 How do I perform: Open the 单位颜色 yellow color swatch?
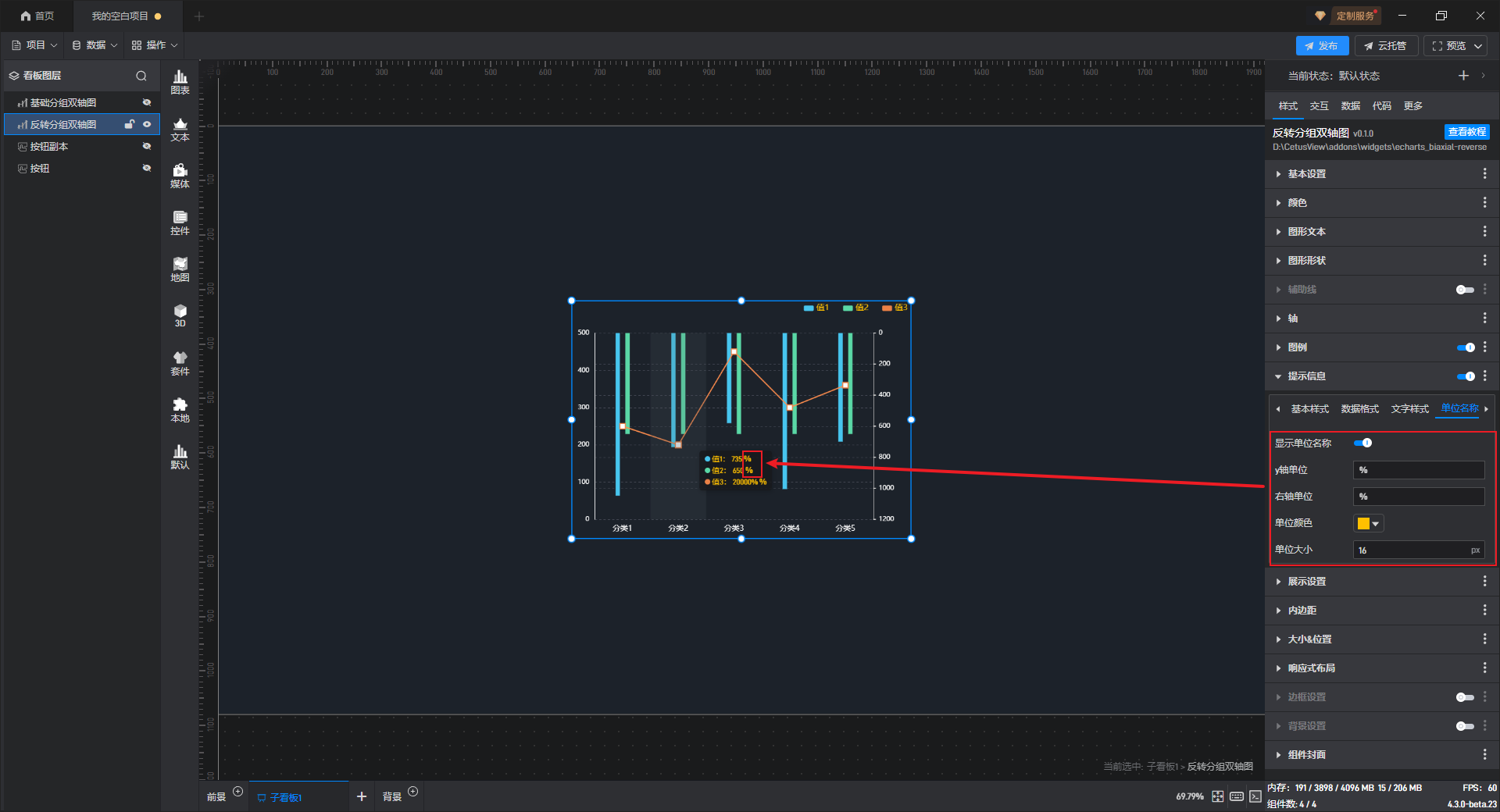[x=1368, y=524]
